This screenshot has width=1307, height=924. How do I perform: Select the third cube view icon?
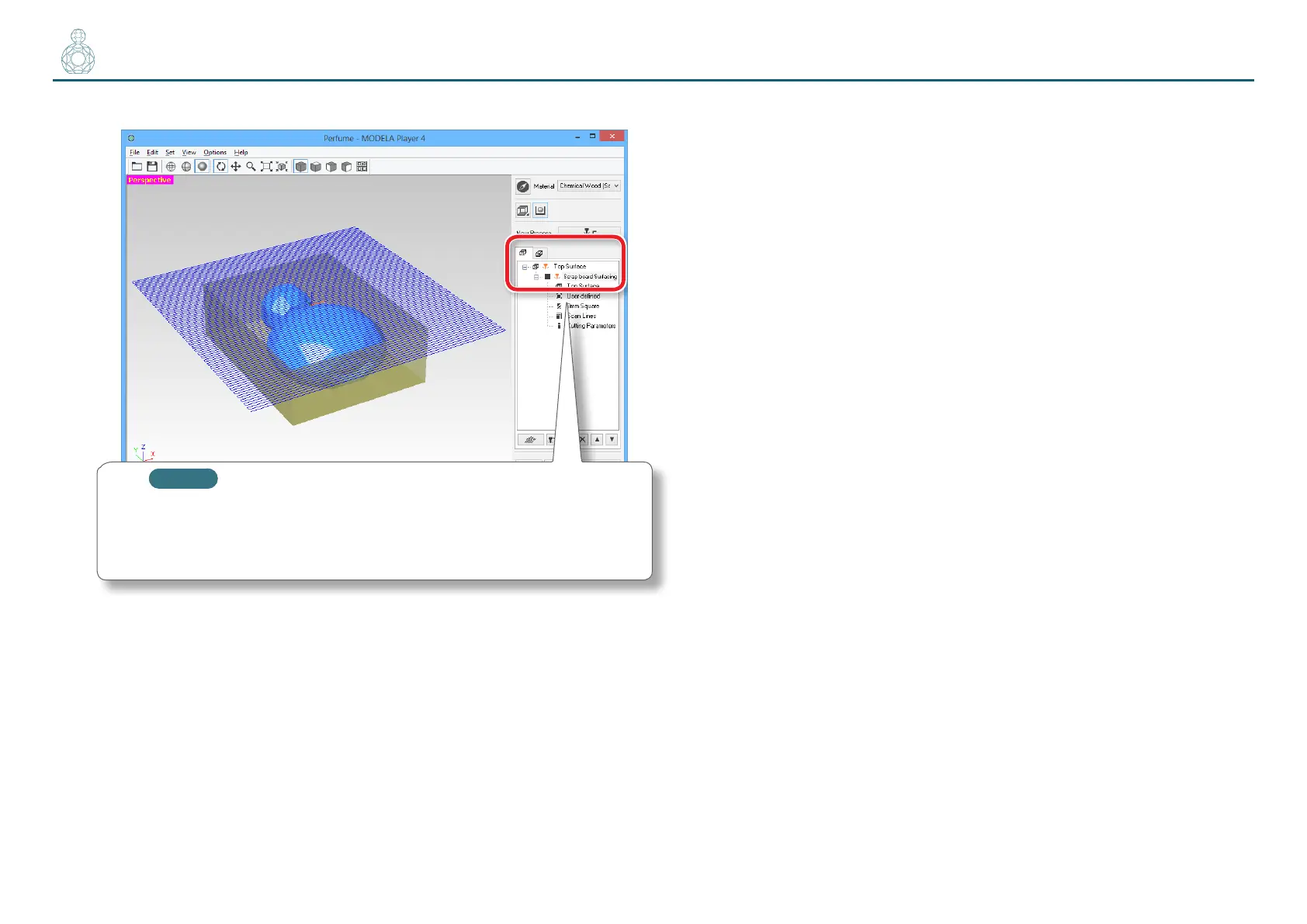point(331,166)
